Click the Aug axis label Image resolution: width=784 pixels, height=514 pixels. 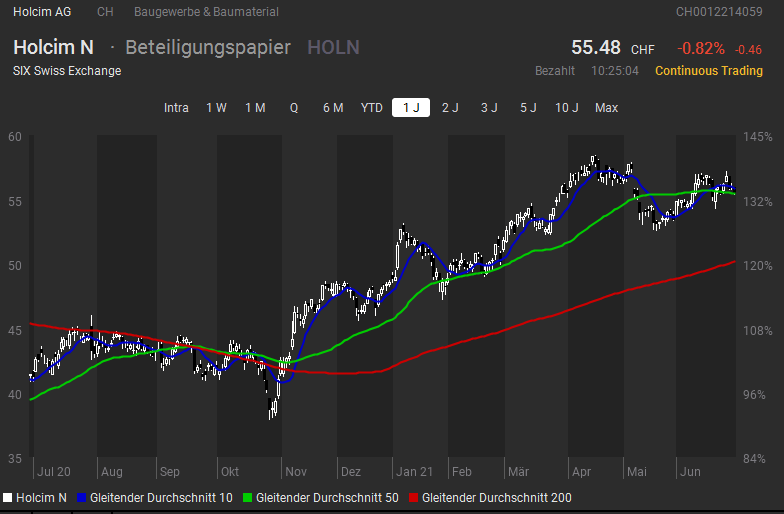coord(112,472)
